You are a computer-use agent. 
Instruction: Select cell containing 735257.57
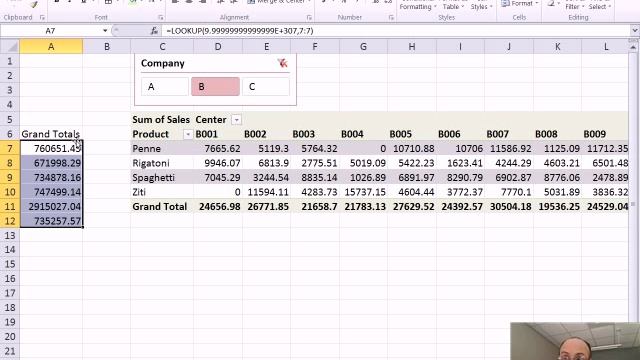click(51, 221)
